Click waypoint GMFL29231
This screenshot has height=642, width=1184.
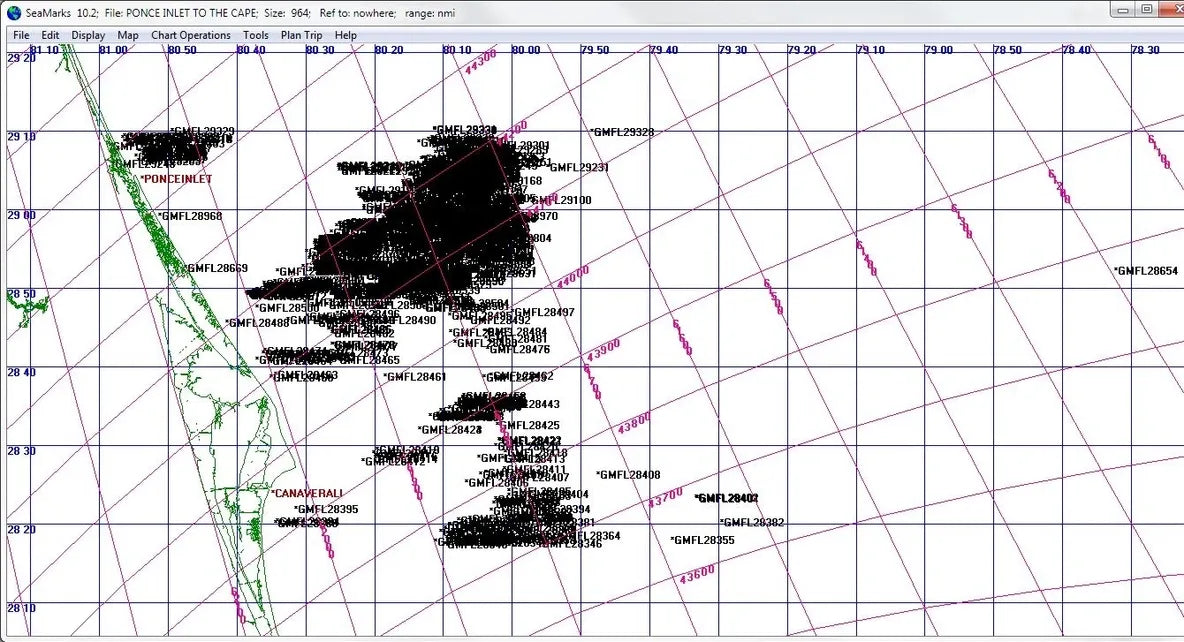click(x=578, y=168)
